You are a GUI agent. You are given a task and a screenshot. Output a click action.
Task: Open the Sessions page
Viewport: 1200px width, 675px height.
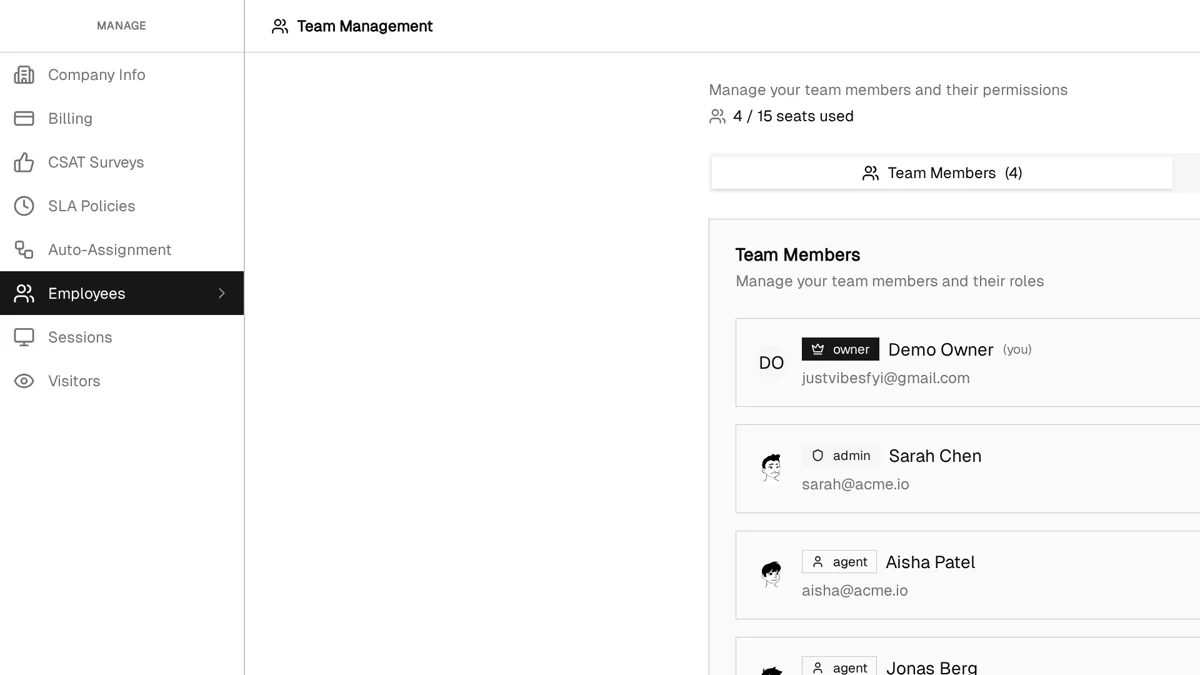click(122, 337)
